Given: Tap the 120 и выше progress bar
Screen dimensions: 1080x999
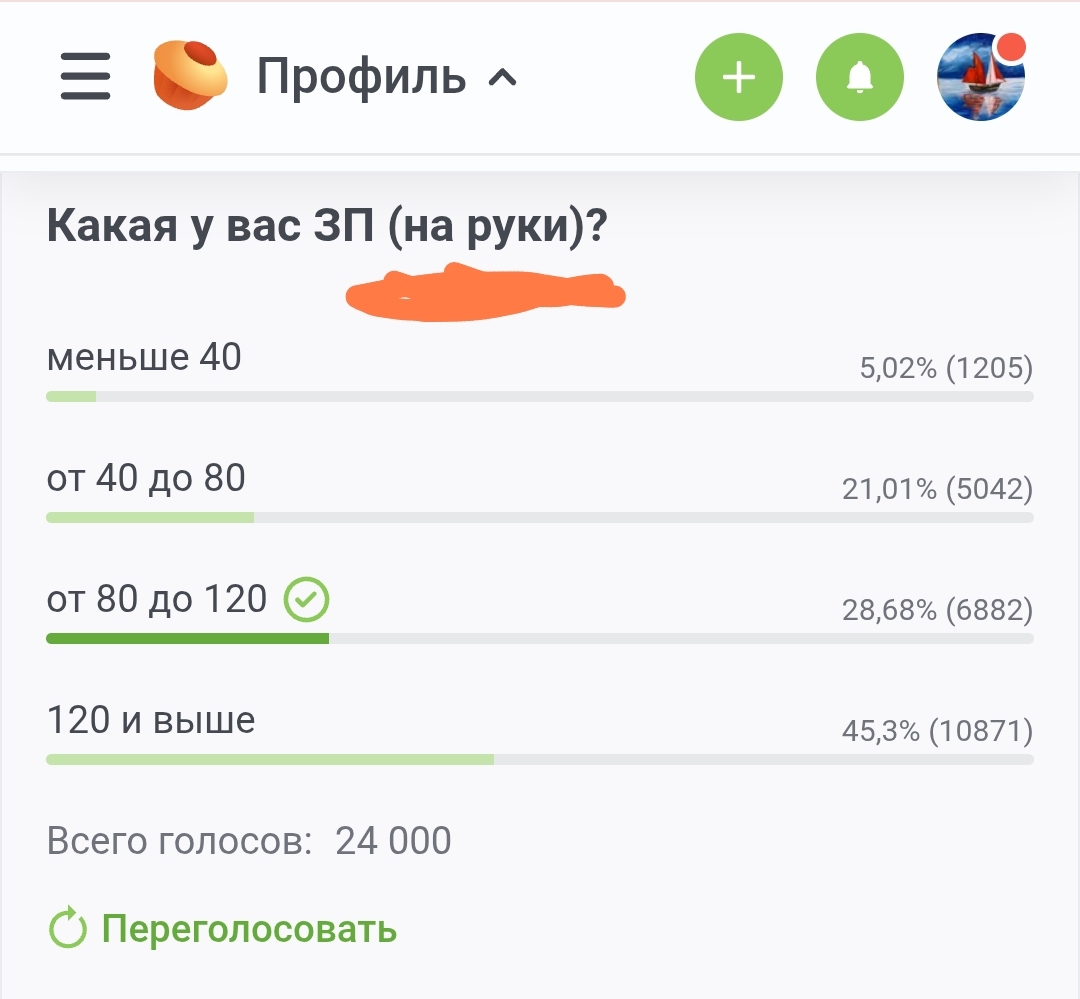Looking at the screenshot, I should (x=540, y=759).
